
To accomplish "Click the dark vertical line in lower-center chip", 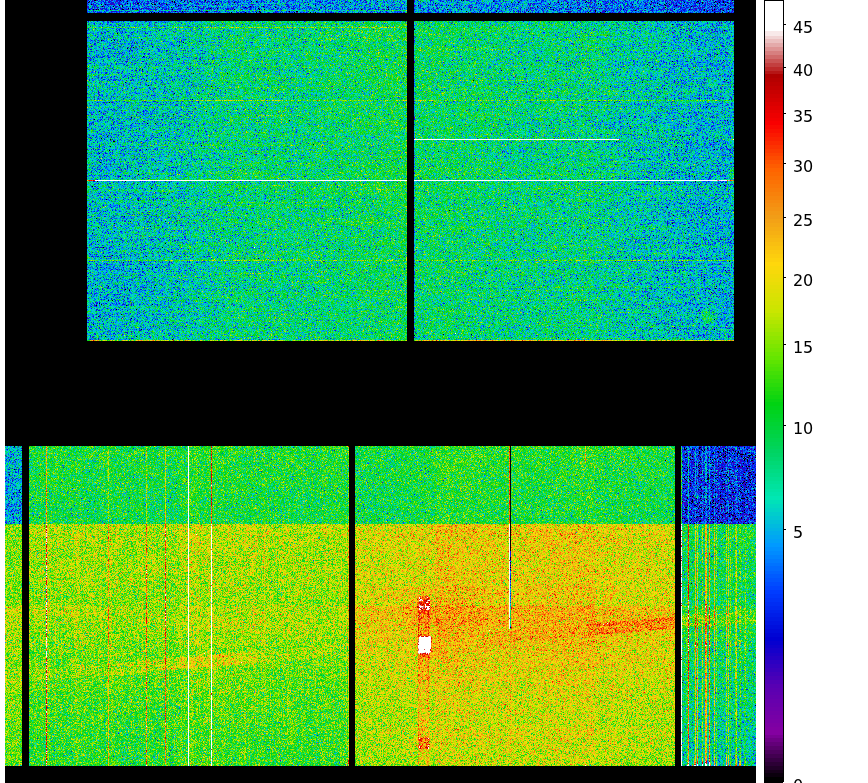I will [x=510, y=530].
